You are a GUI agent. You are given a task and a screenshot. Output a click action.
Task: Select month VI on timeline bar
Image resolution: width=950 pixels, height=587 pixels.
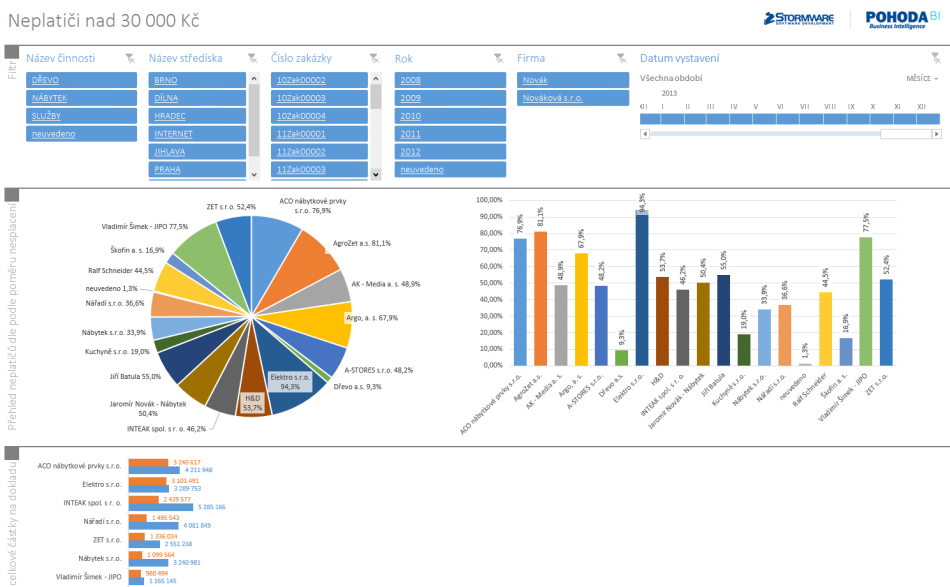point(788,119)
